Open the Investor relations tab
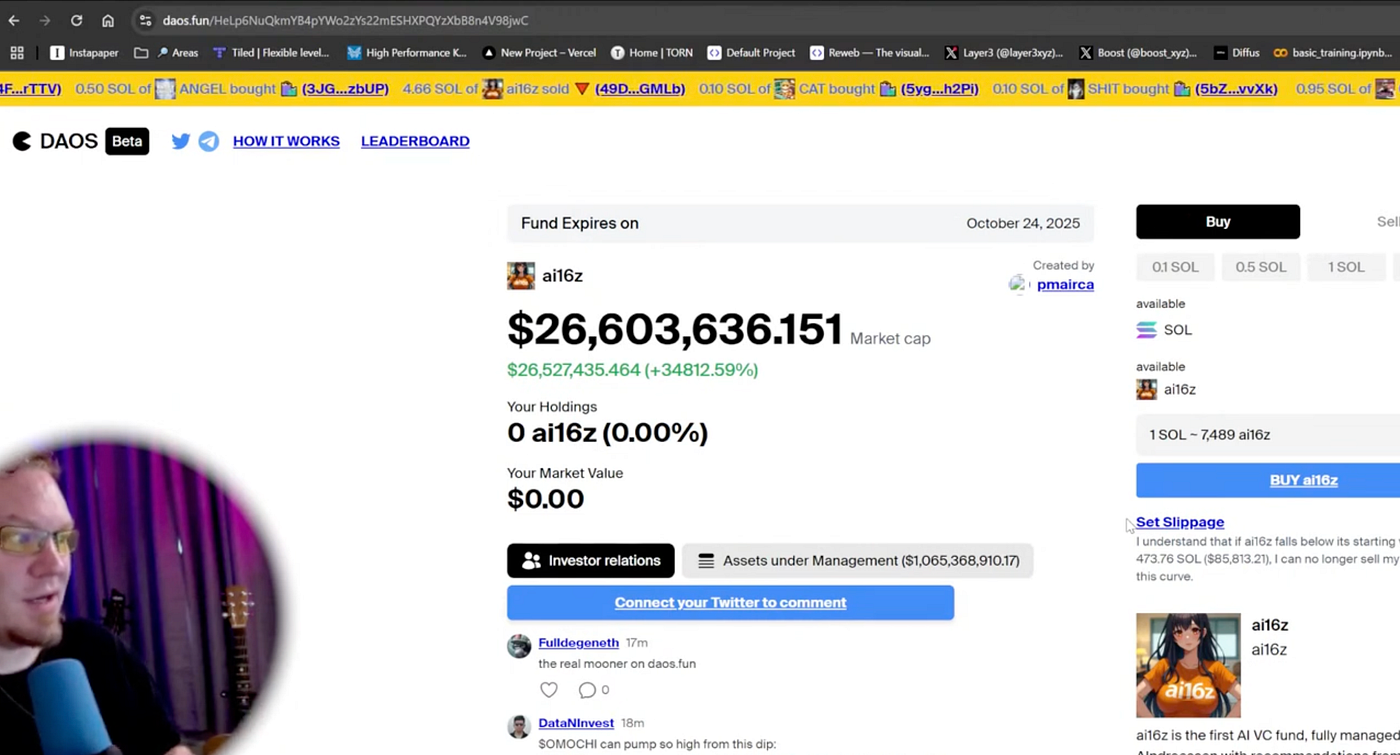 590,561
